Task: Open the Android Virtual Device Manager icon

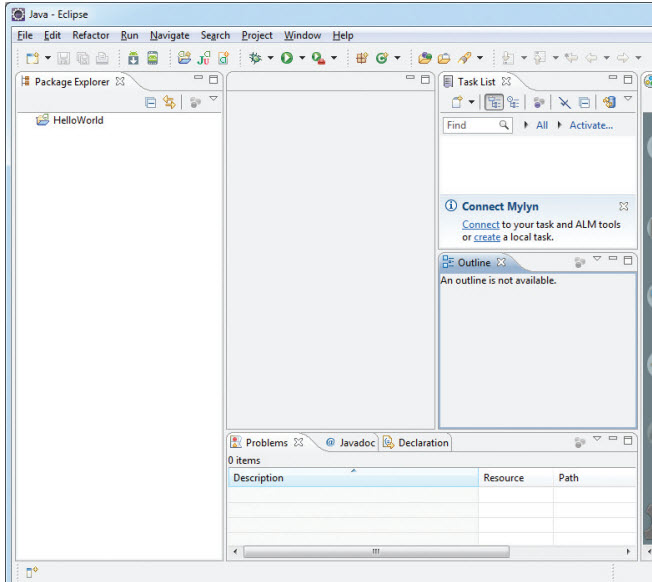Action: click(x=153, y=58)
